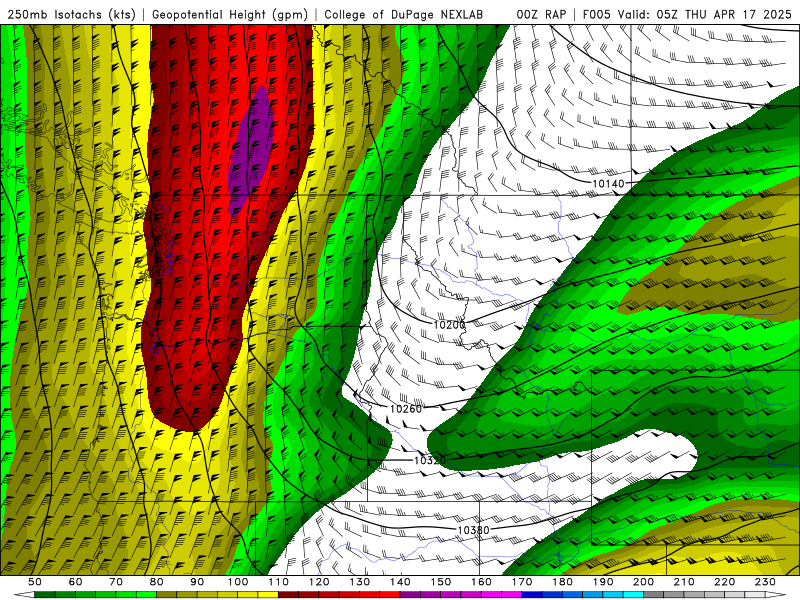Viewport: 800px width, 600px height.
Task: Click the 230 value on the color scale
Action: pyautogui.click(x=765, y=582)
